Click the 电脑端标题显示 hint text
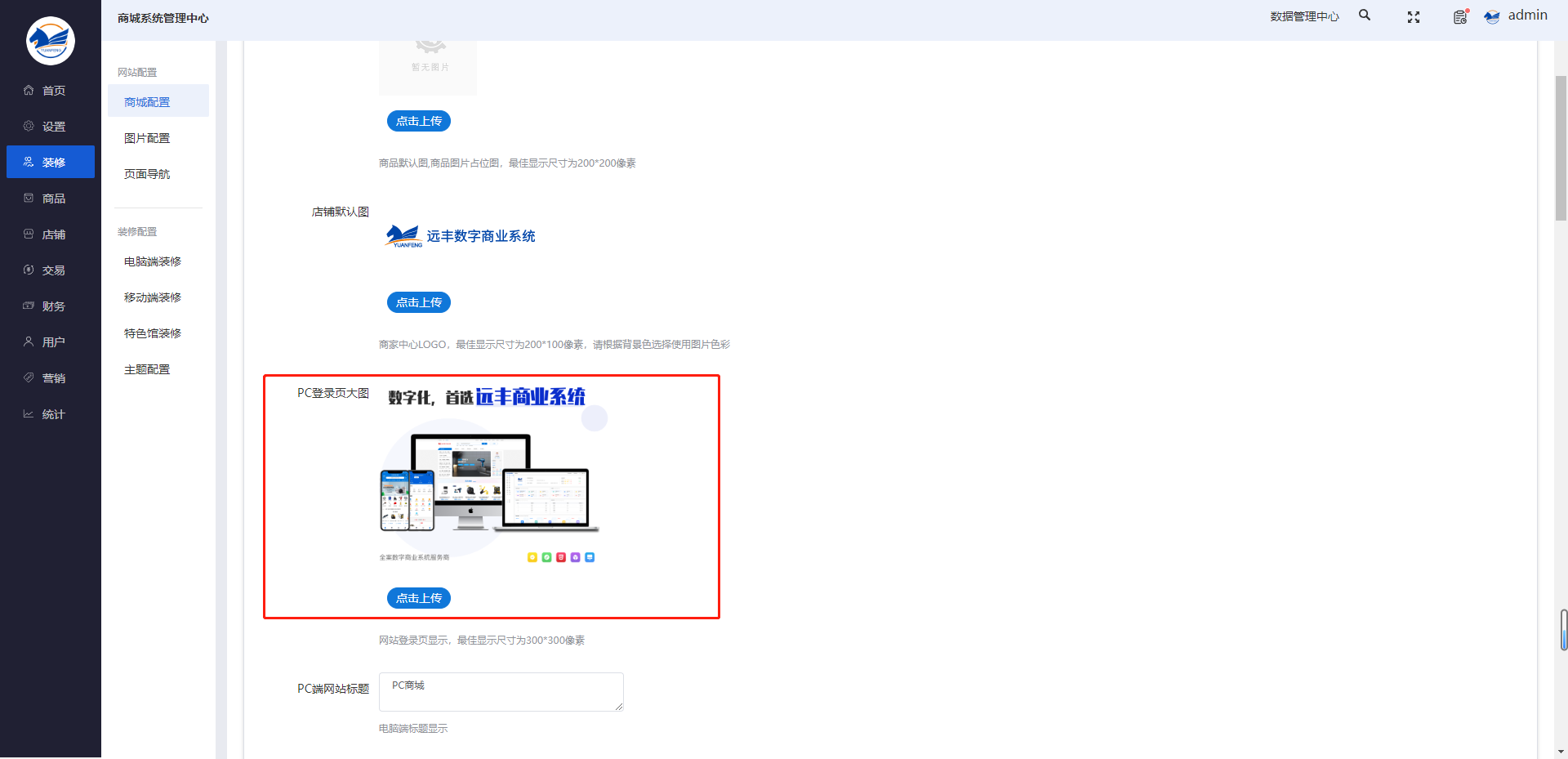The width and height of the screenshot is (1568, 759). tap(413, 729)
